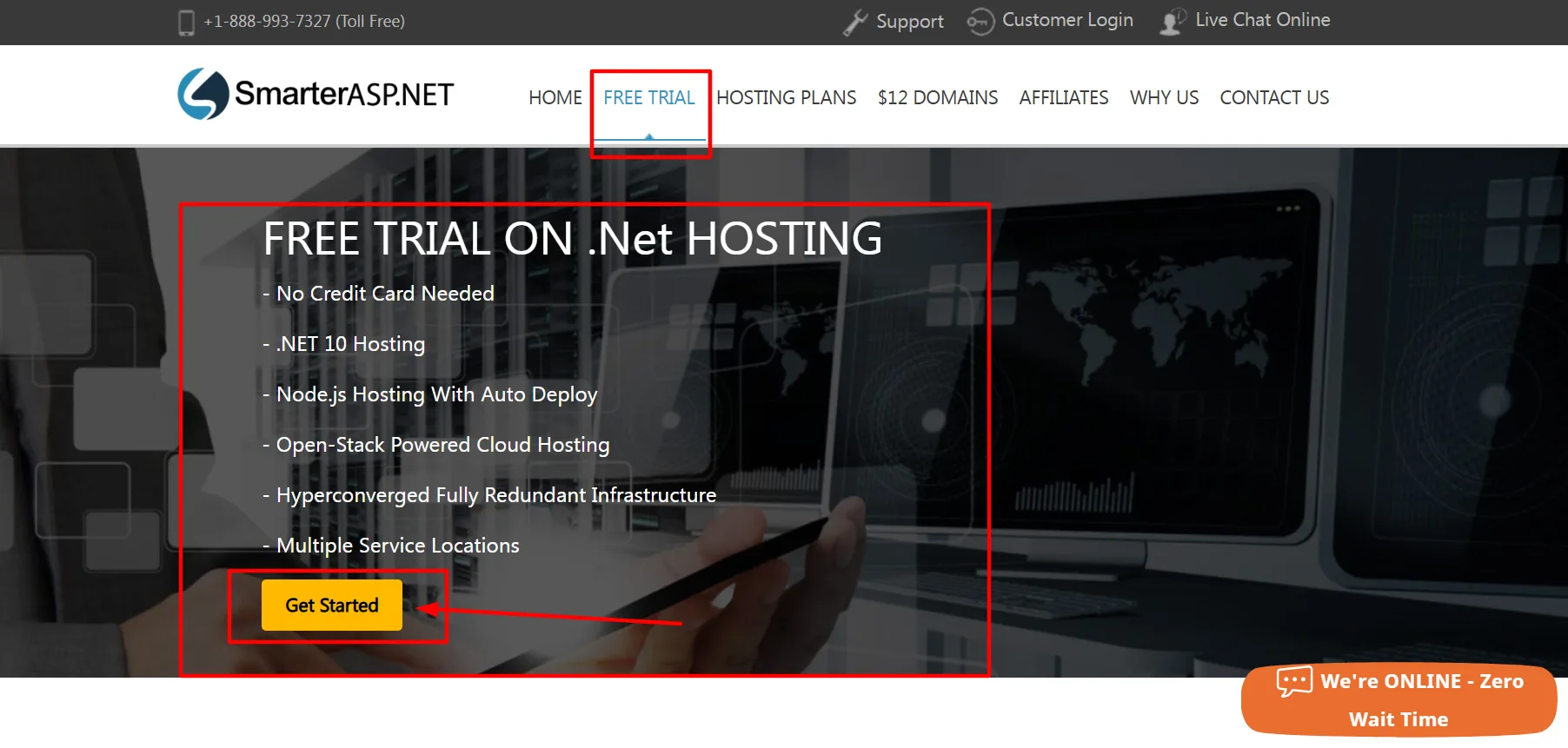1568x748 pixels.
Task: Click the phone icon beside toll-free number
Action: (186, 23)
